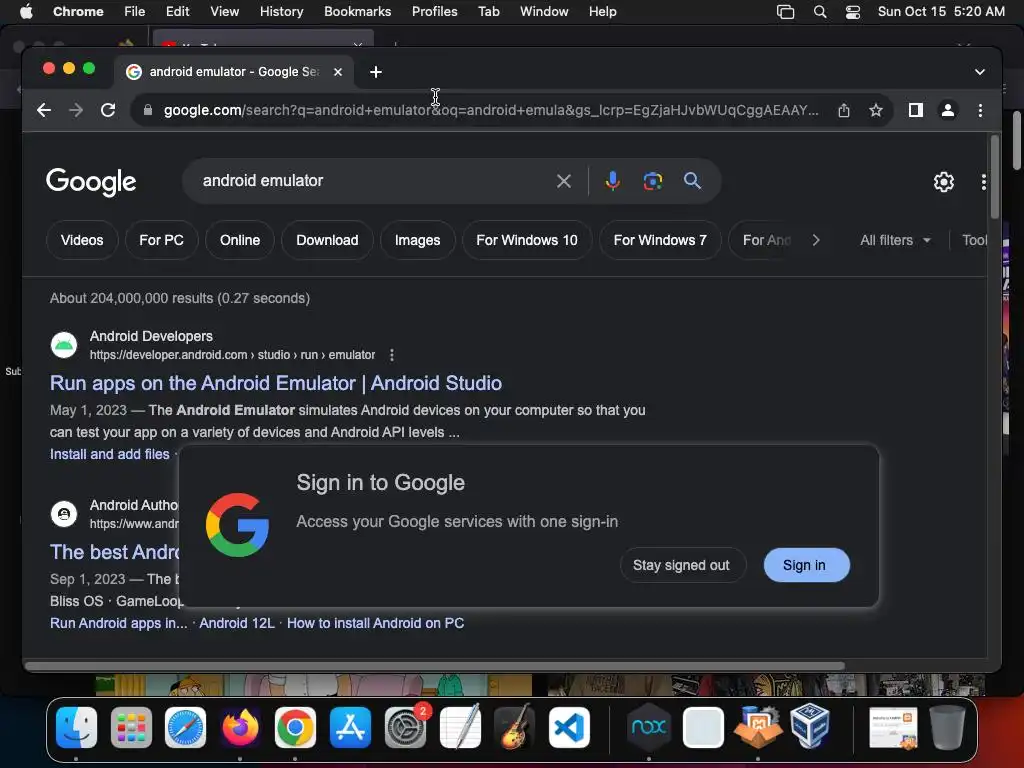Open the Profiles menu

tap(434, 12)
